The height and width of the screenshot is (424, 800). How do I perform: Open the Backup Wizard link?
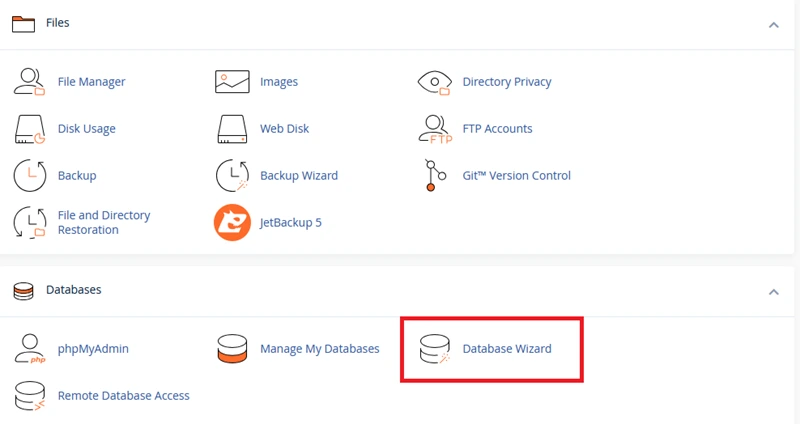point(299,176)
